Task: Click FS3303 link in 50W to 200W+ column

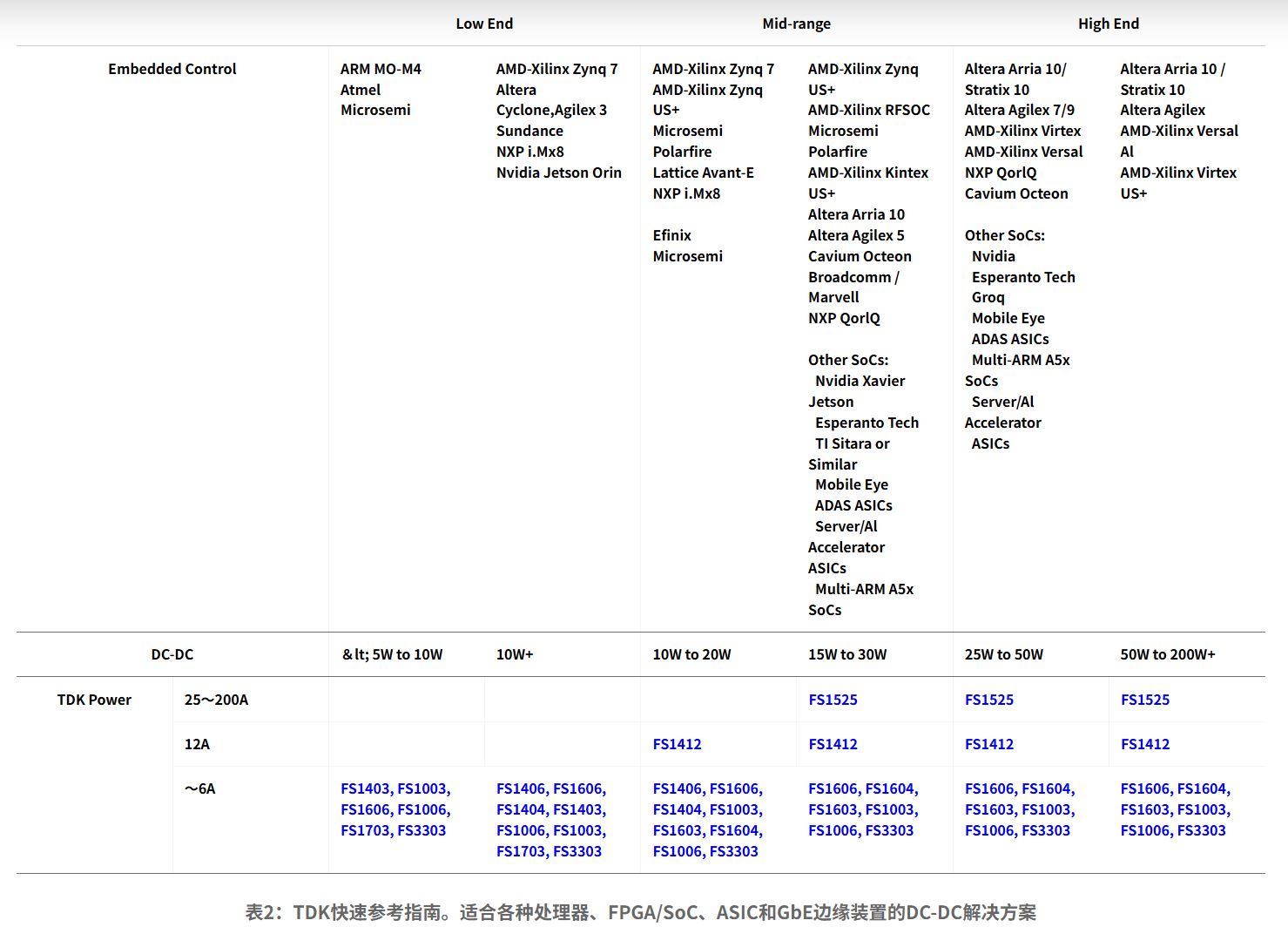Action: [x=1201, y=830]
